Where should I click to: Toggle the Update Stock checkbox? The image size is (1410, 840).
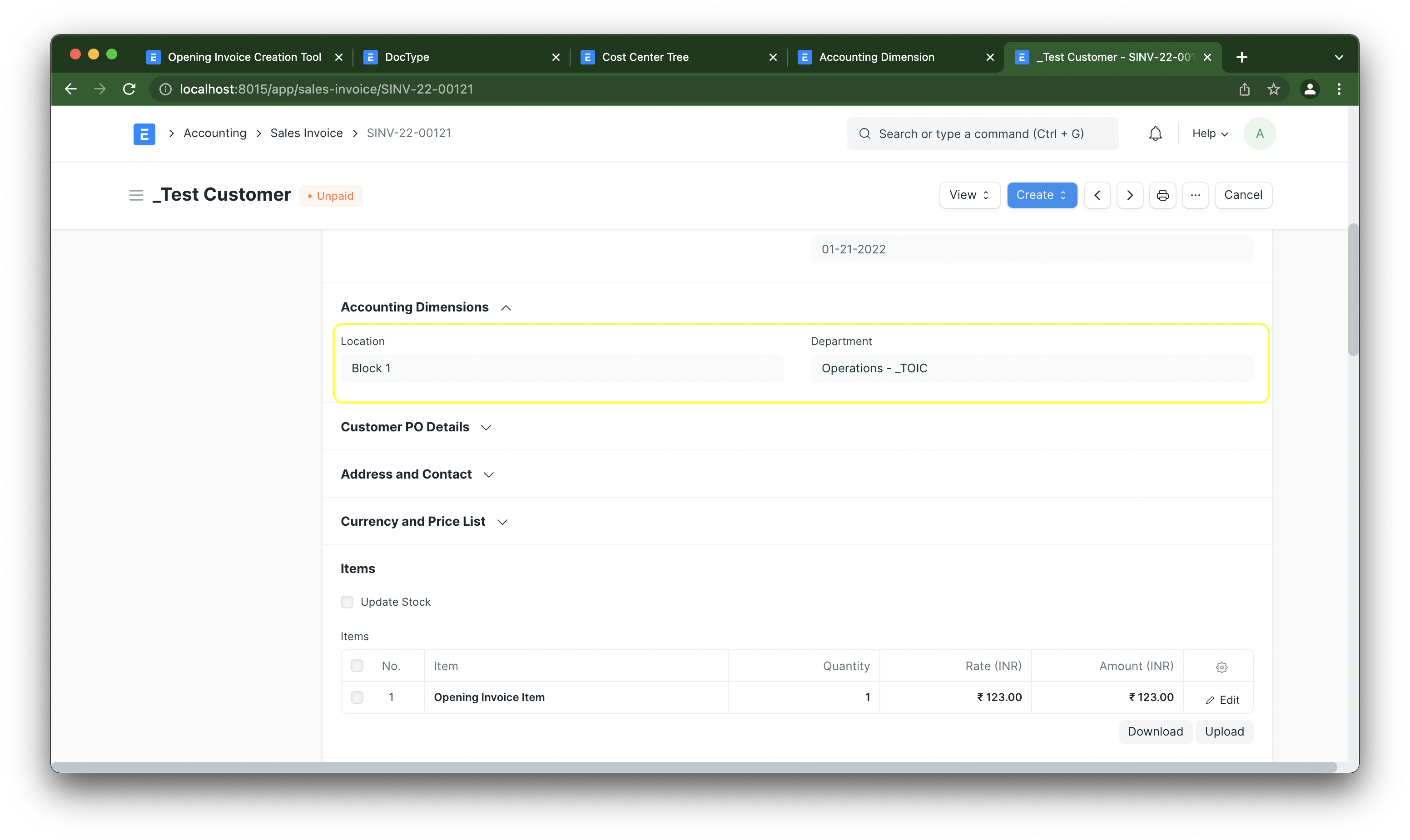pyautogui.click(x=347, y=601)
